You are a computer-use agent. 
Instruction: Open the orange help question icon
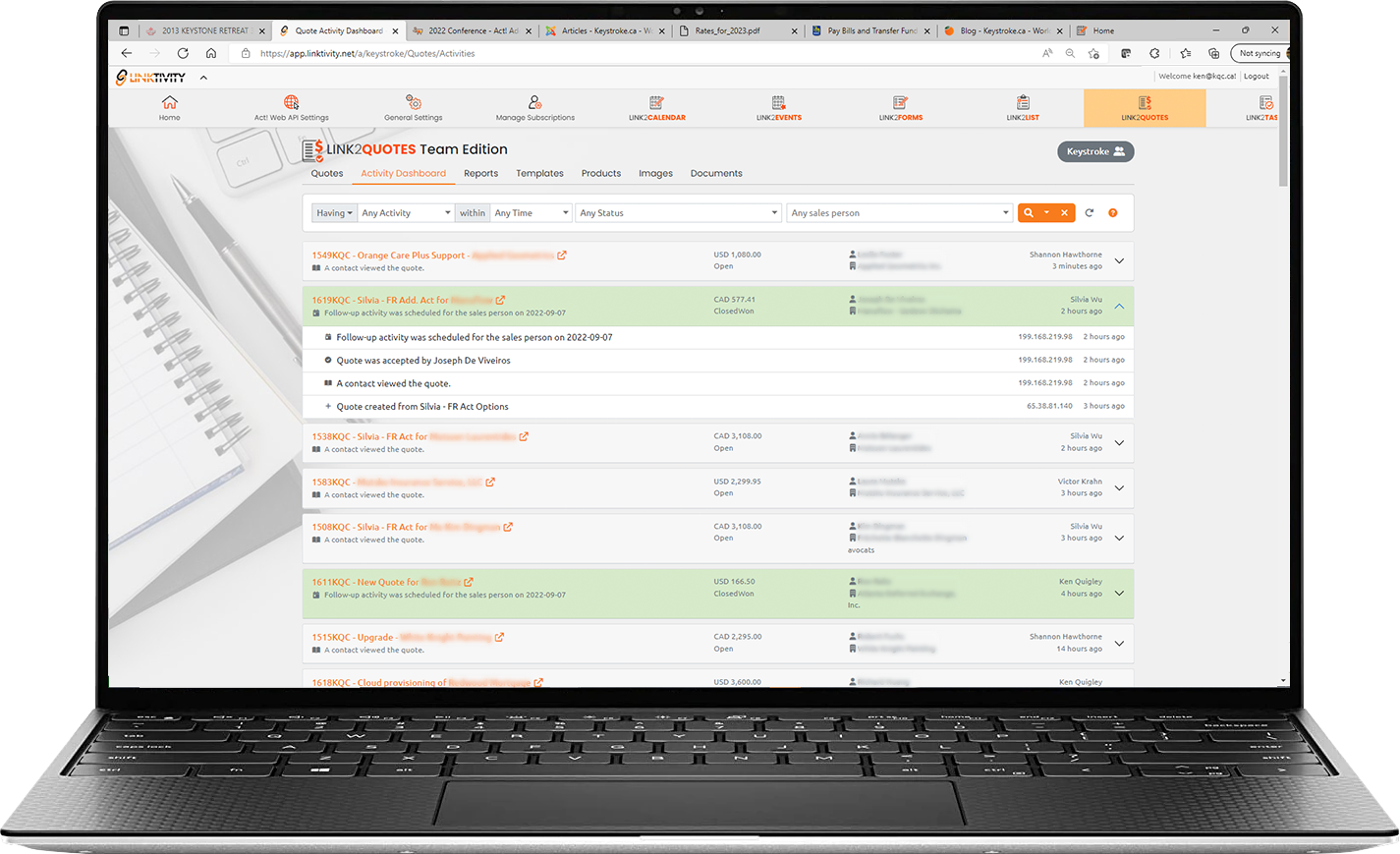[x=1113, y=212]
